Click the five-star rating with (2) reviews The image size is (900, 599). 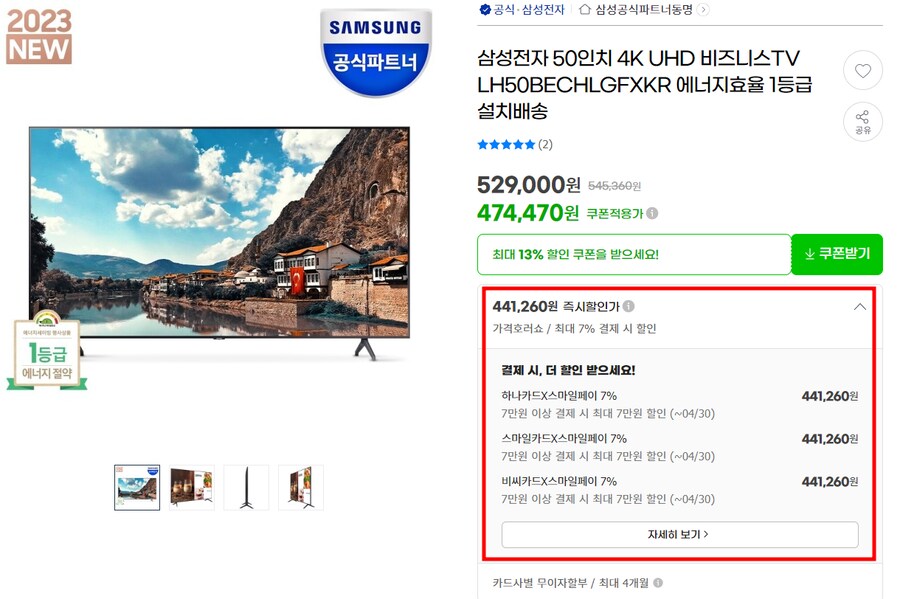click(515, 145)
